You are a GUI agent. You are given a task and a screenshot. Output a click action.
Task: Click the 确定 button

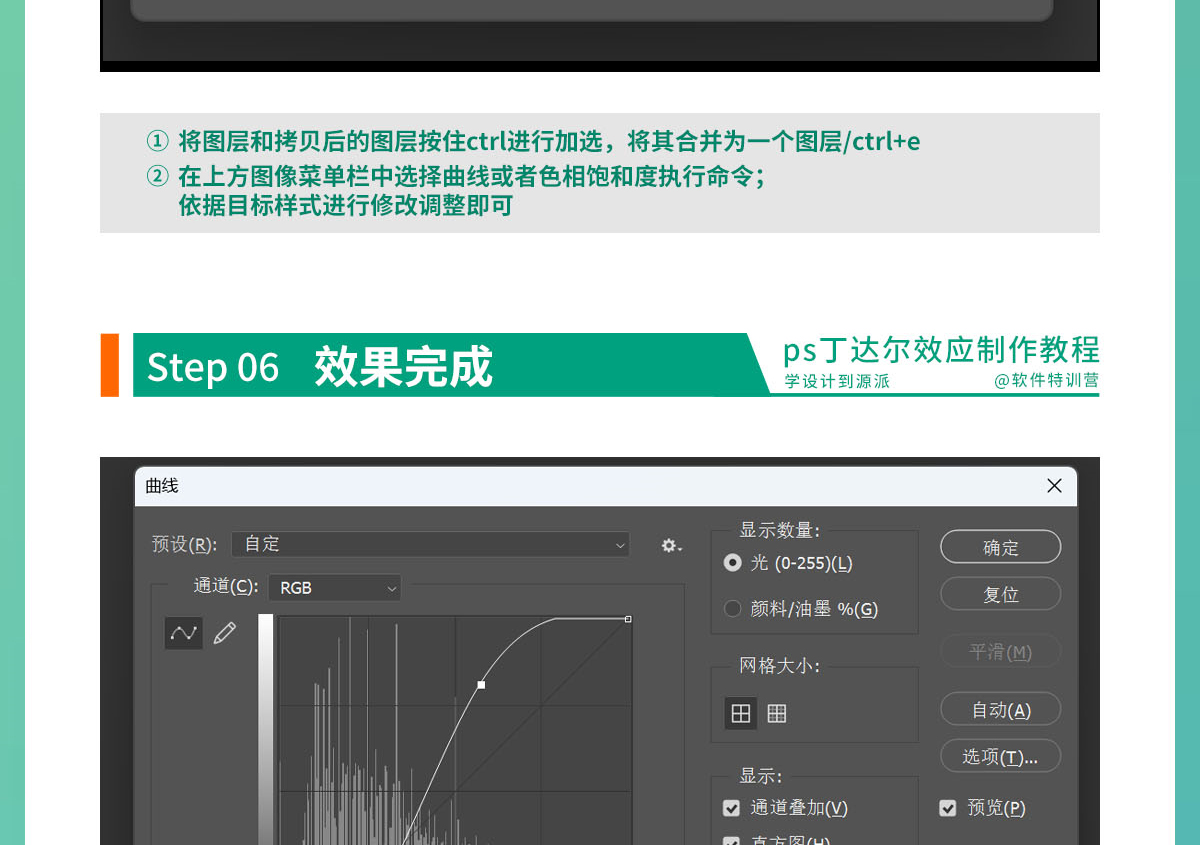1000,547
